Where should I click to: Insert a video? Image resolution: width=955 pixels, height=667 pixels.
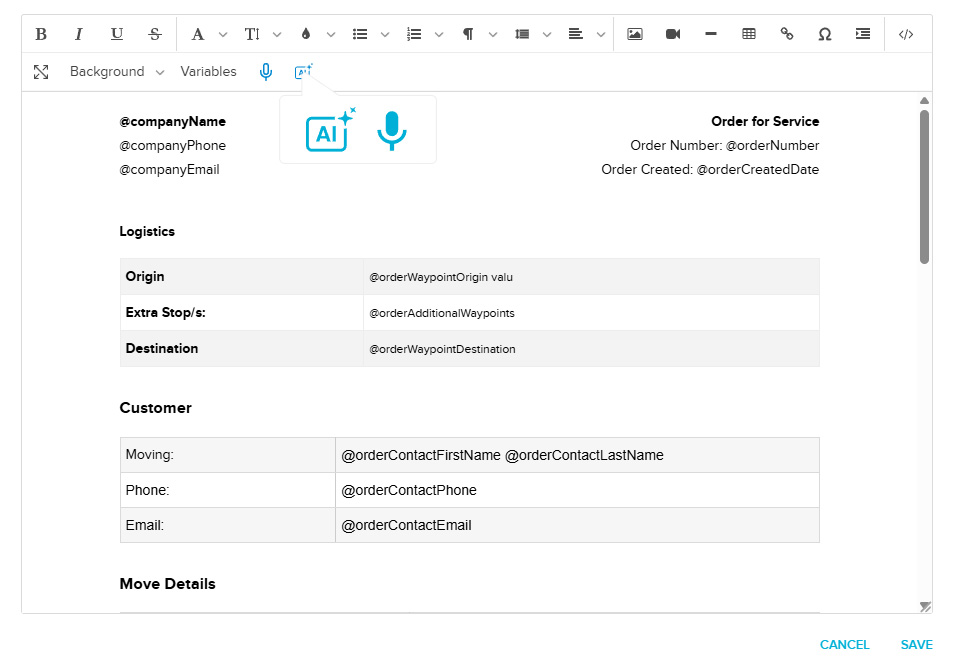pyautogui.click(x=673, y=34)
